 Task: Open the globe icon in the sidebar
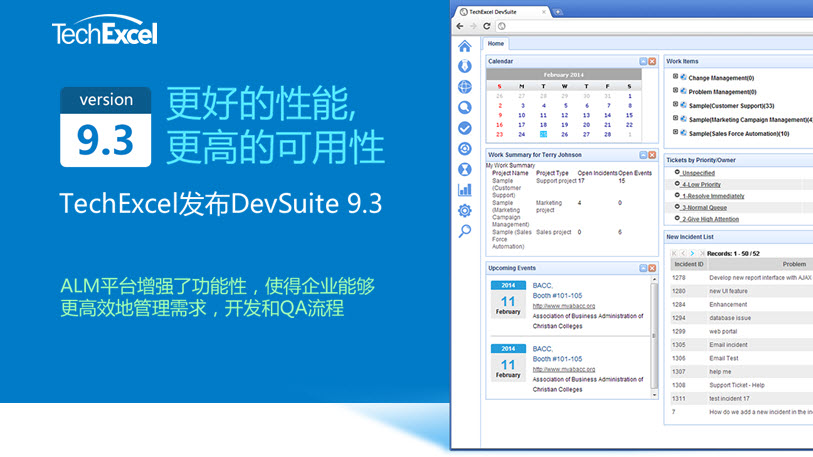point(465,87)
